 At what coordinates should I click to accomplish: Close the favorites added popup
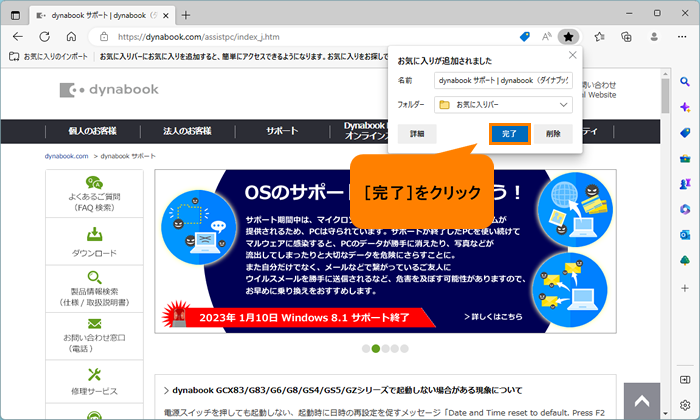pyautogui.click(x=572, y=55)
